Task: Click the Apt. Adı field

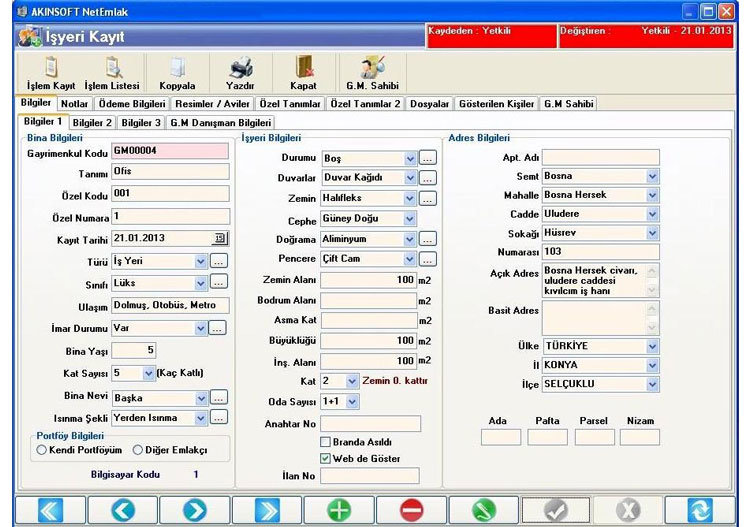Action: click(x=601, y=157)
